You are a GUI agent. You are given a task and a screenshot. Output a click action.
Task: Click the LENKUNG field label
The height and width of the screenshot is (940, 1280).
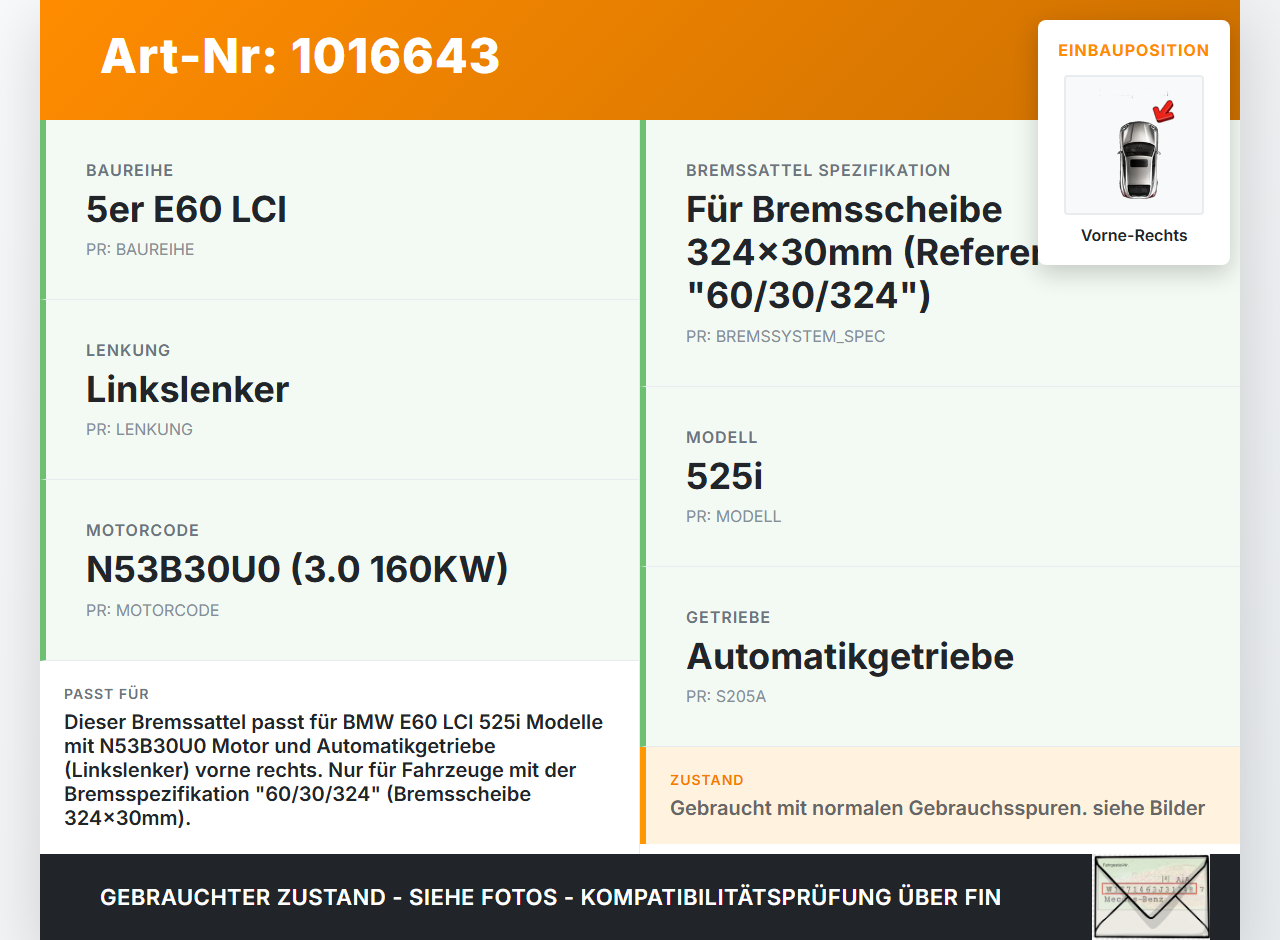point(128,351)
